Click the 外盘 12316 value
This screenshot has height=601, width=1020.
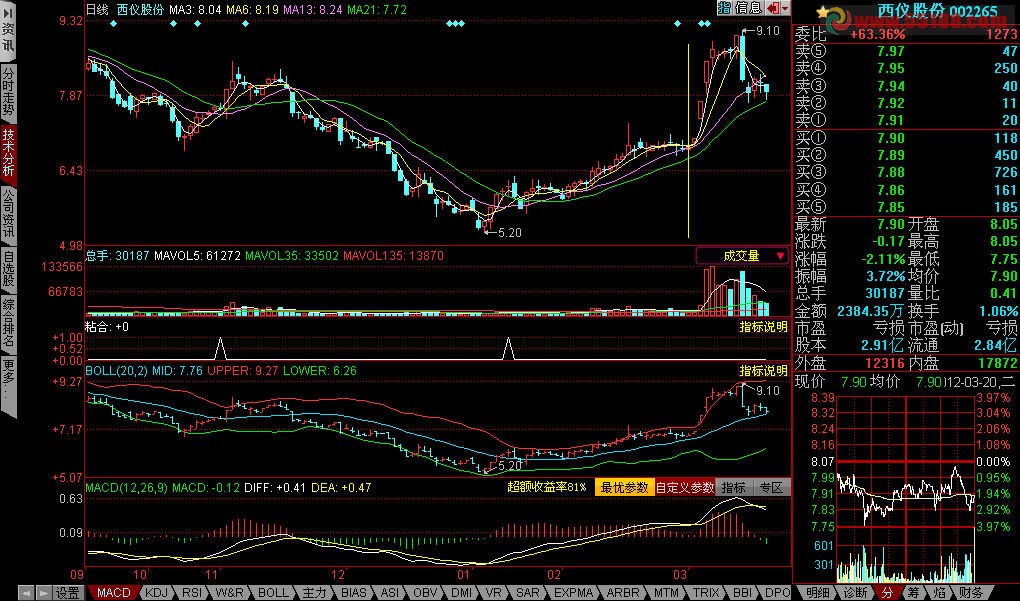(x=885, y=362)
